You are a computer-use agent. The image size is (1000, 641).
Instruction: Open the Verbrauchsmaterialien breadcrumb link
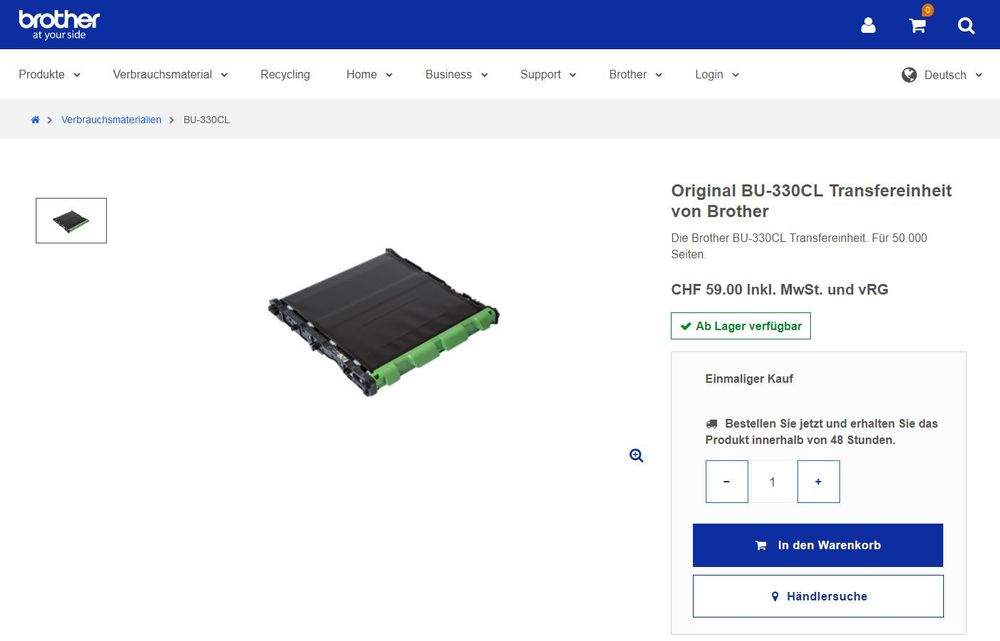(110, 119)
